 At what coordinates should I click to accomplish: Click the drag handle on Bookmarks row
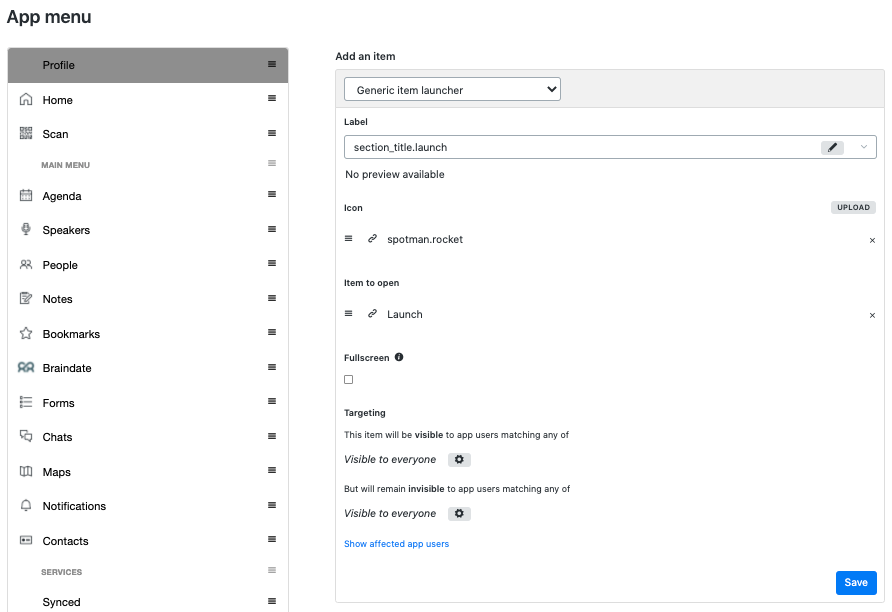pyautogui.click(x=272, y=332)
